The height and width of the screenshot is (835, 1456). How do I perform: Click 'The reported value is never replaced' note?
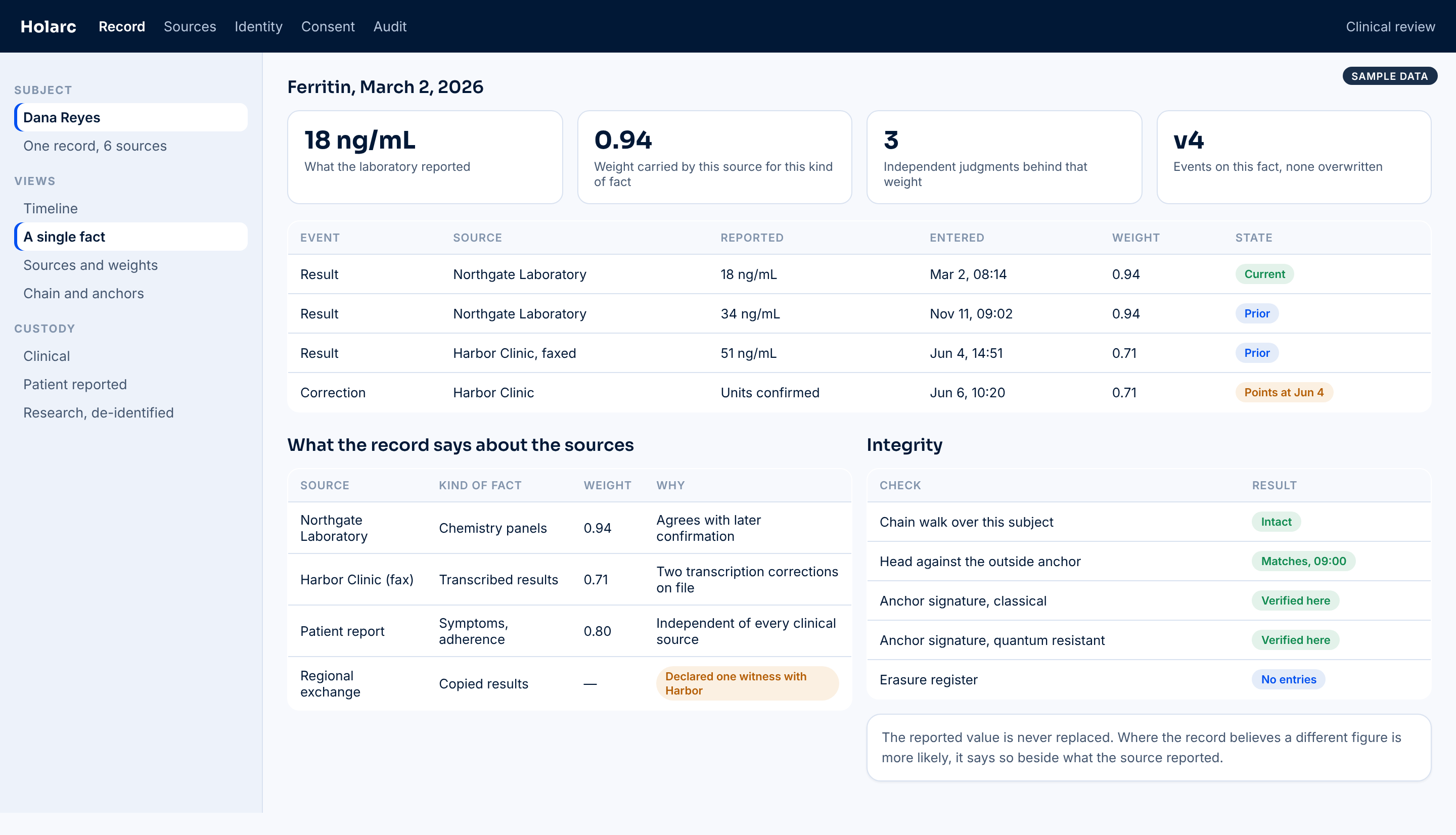[1149, 747]
